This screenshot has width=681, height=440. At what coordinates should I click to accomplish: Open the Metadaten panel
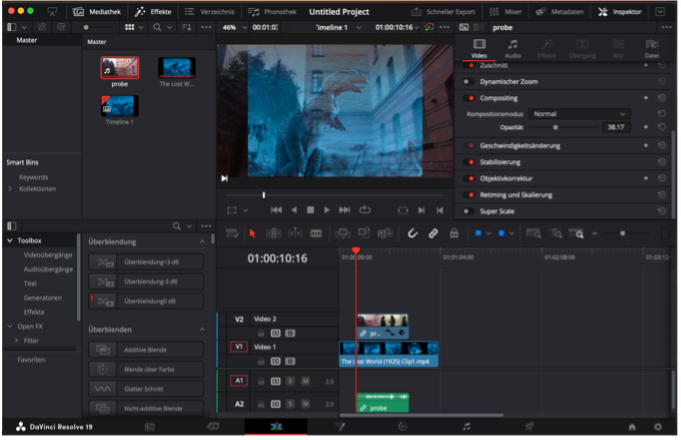[559, 12]
